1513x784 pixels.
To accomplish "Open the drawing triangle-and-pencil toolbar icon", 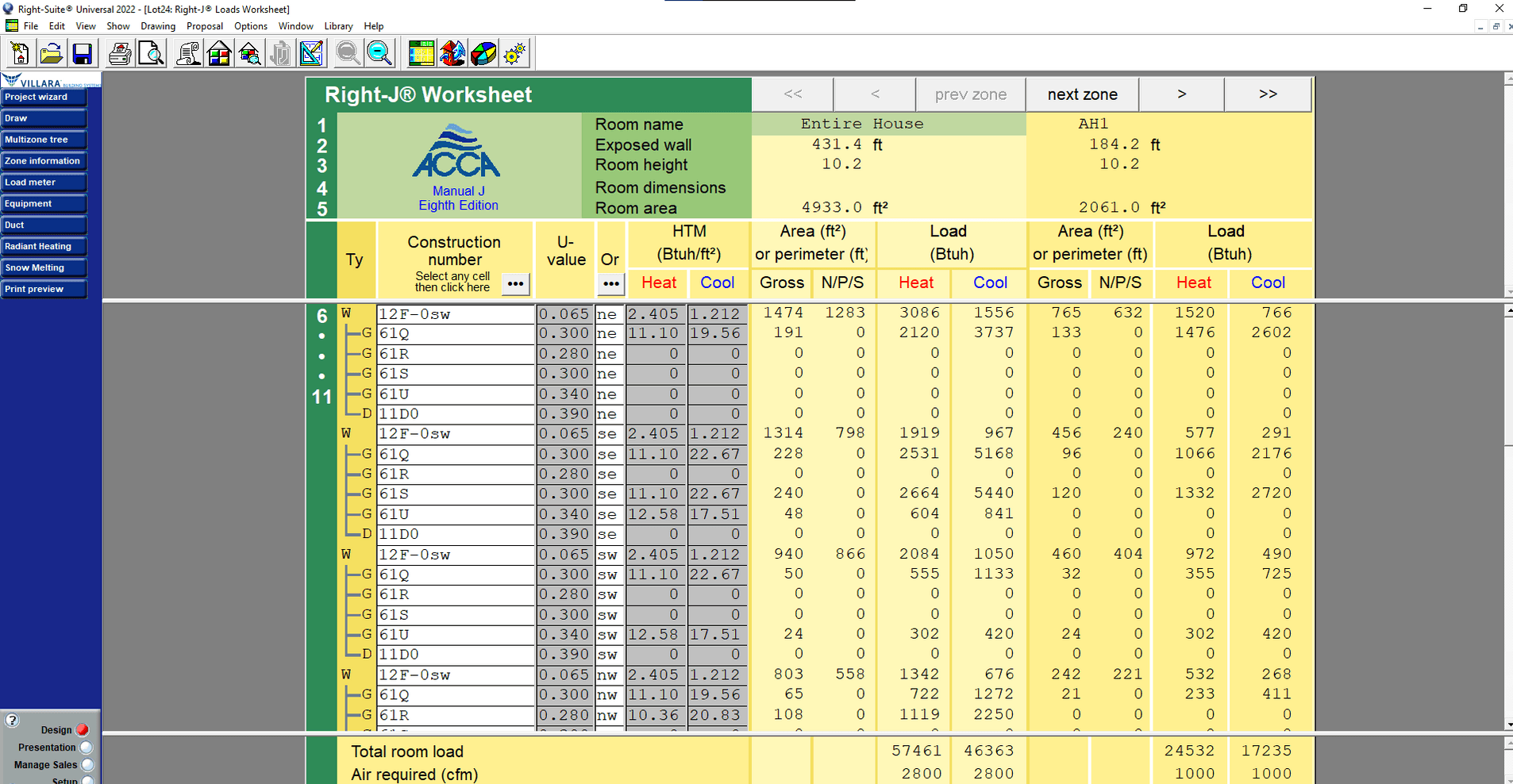I will [312, 54].
